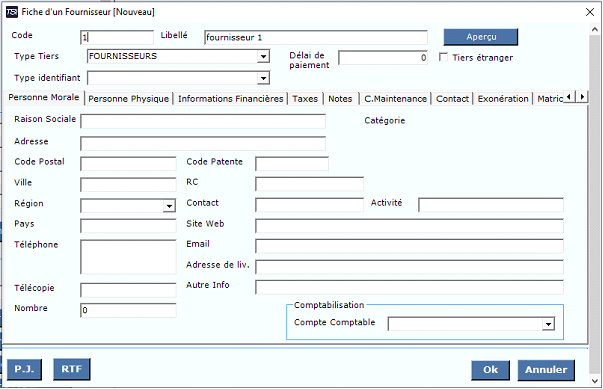Expand the Type identifiant dropdown

pos(263,78)
